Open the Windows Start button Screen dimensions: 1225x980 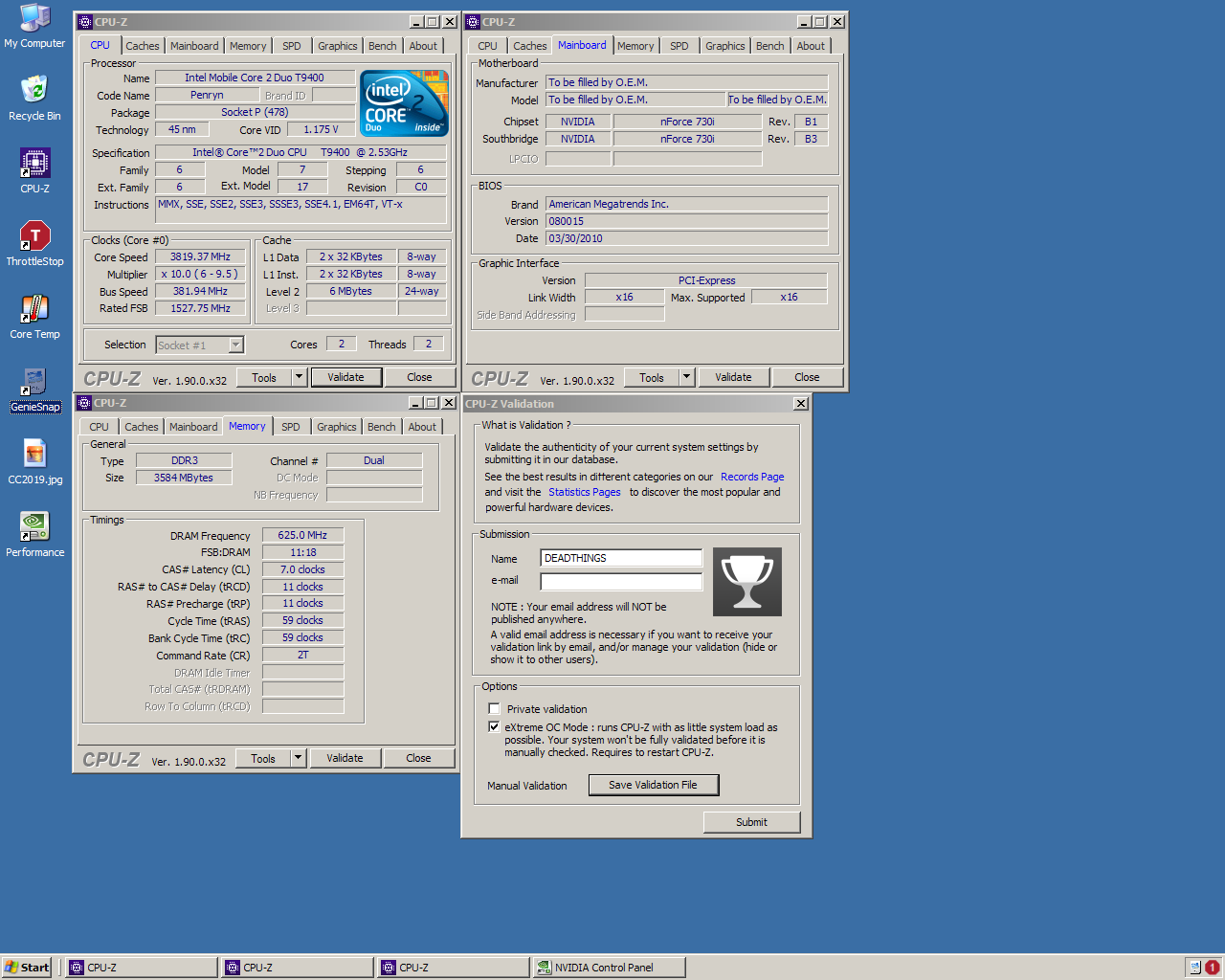click(27, 968)
